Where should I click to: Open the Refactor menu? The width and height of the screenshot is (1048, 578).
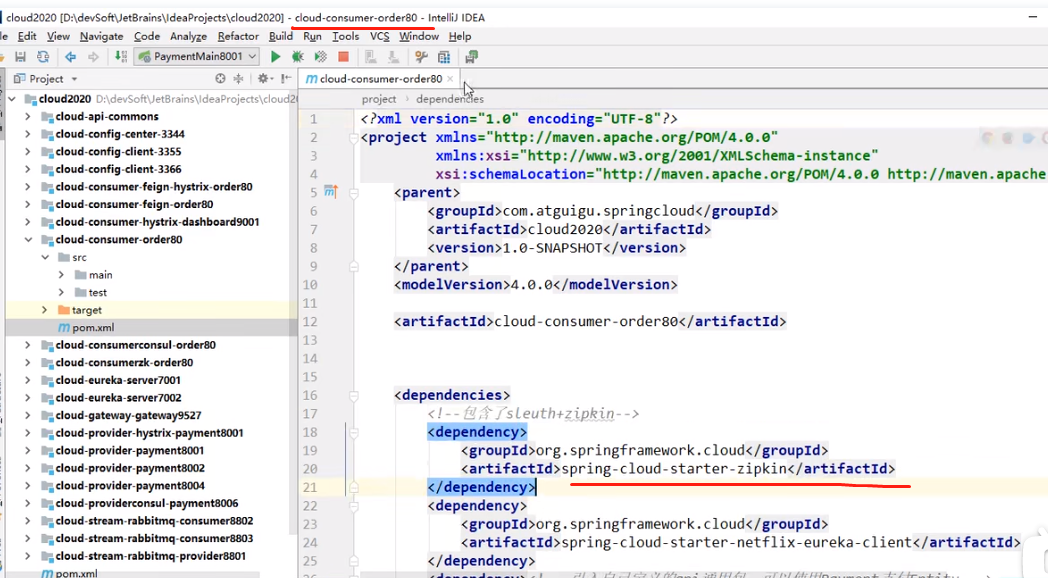point(238,36)
